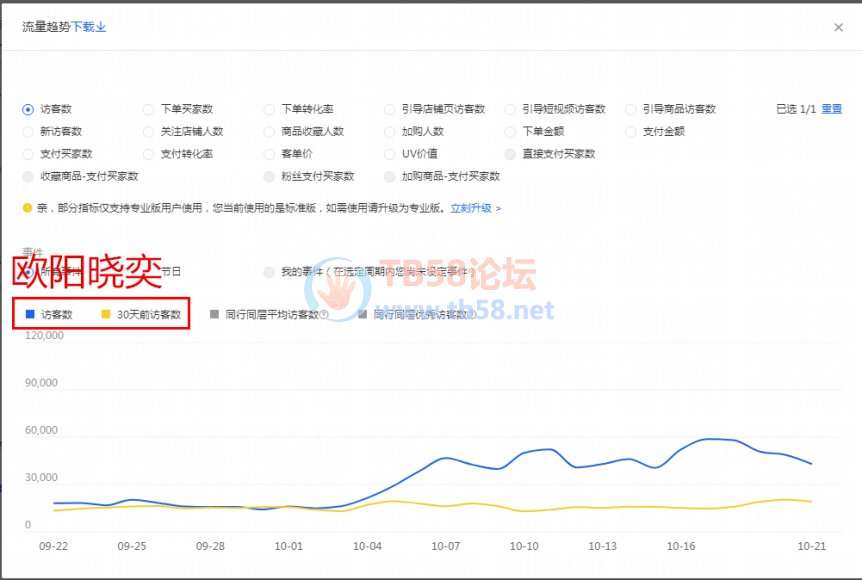Screen dimensions: 862x580
Task: Select the 引导短视频访客数 metric
Action: pyautogui.click(x=510, y=109)
